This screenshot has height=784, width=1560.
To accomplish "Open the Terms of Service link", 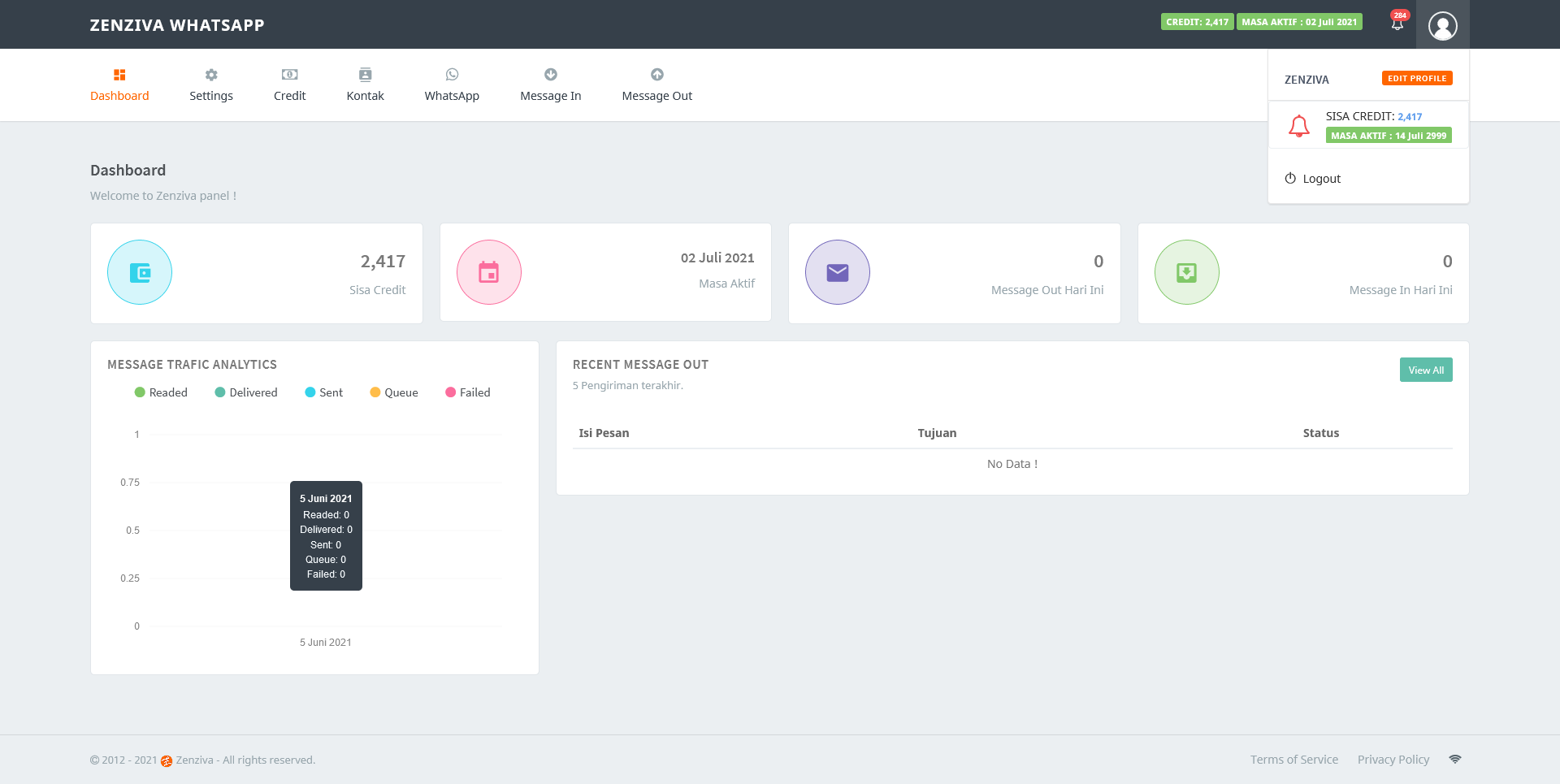I will click(1294, 760).
